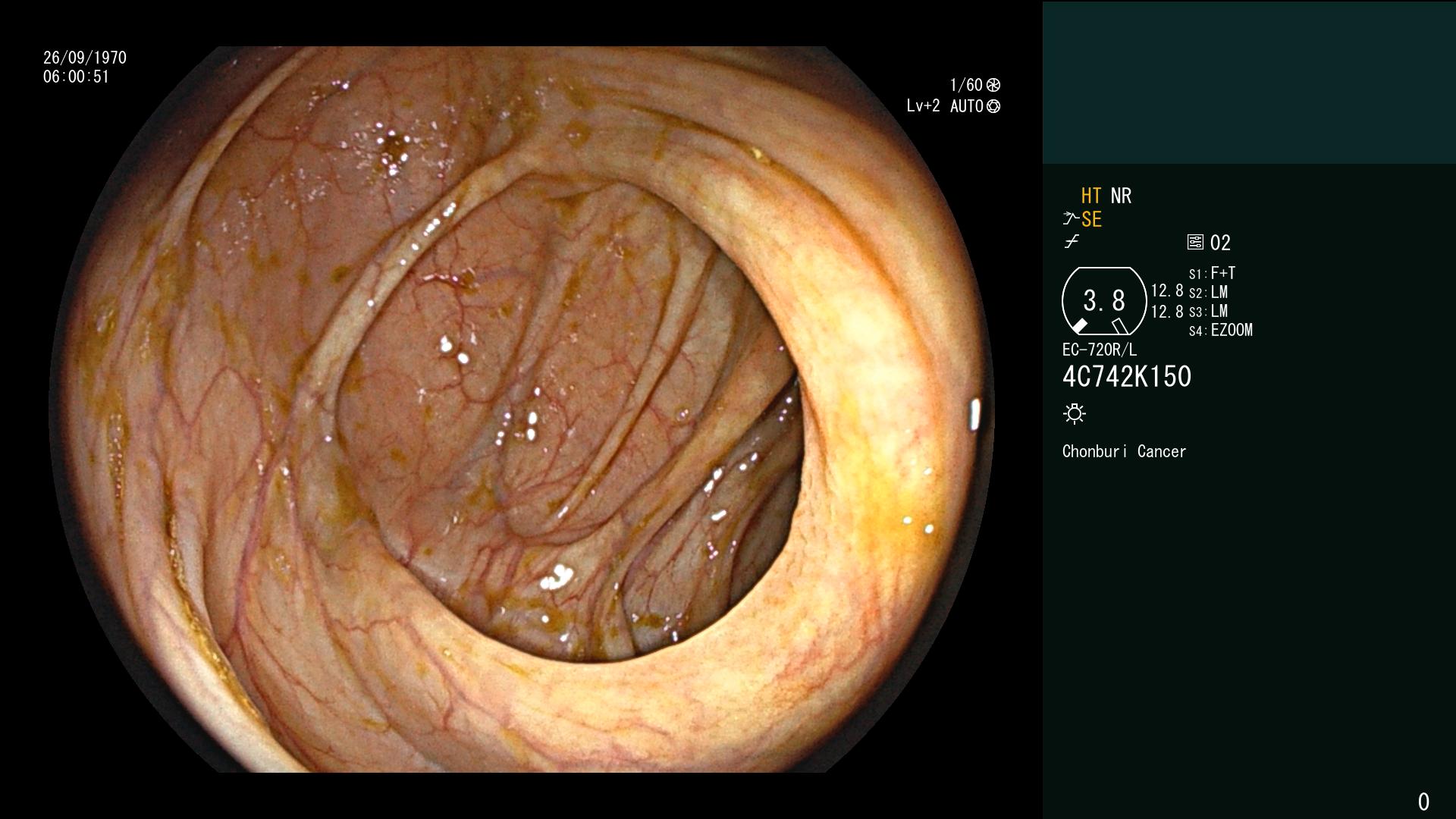Viewport: 1456px width, 819px height.
Task: Click the S2 LM switch assignment
Action: coord(1208,293)
